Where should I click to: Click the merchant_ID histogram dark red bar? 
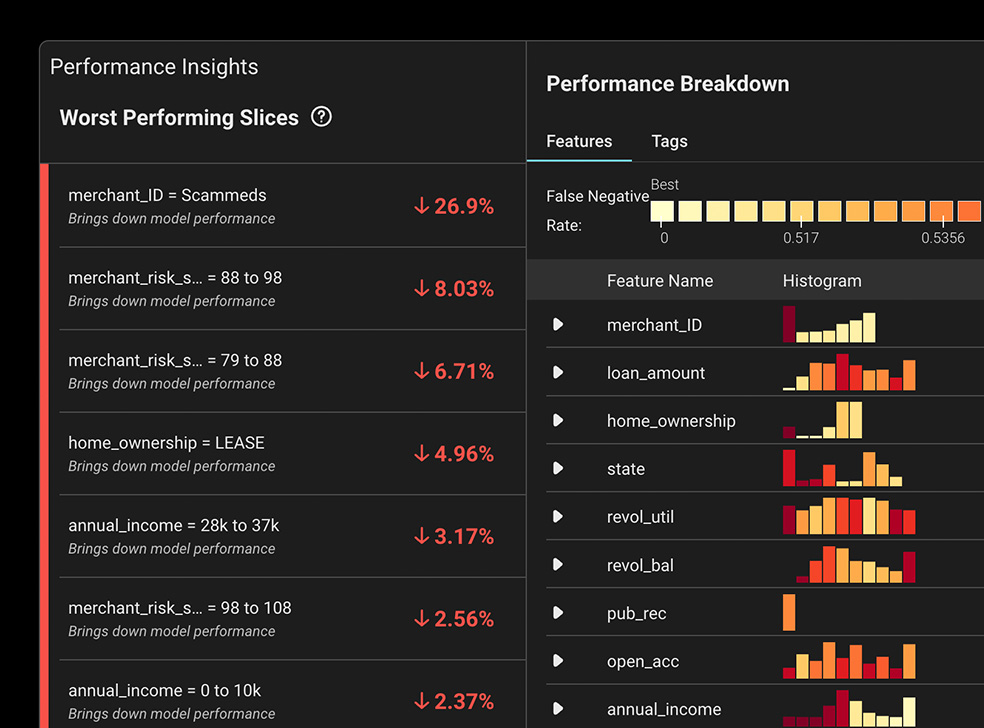click(x=789, y=325)
